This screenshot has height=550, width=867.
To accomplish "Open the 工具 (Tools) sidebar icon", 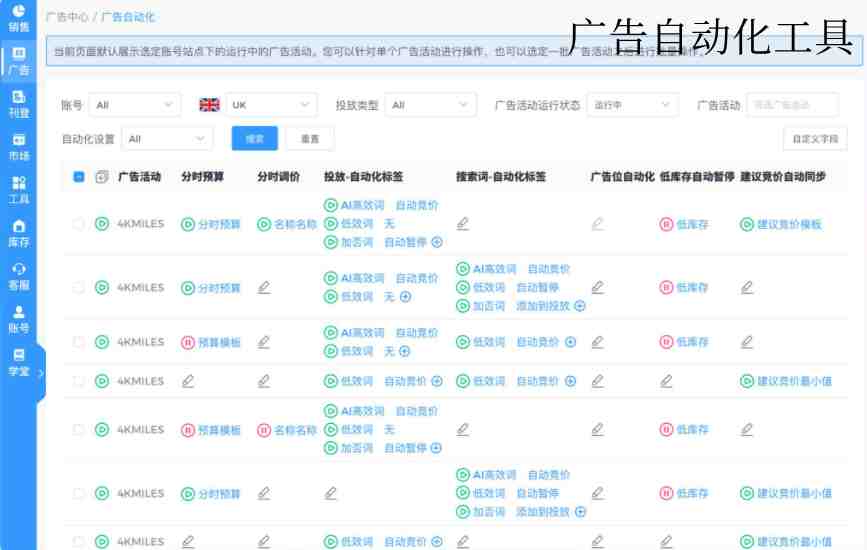I will (18, 189).
